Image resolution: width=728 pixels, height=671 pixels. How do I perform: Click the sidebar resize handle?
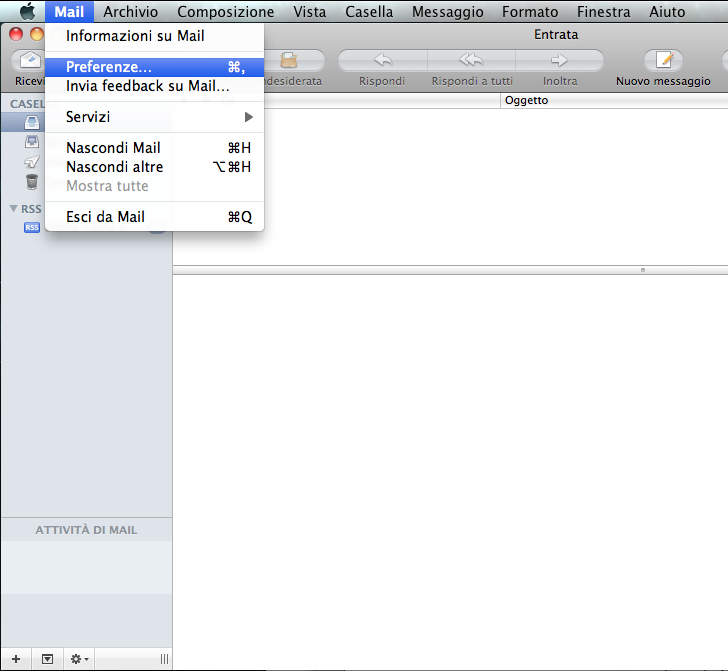point(164,659)
